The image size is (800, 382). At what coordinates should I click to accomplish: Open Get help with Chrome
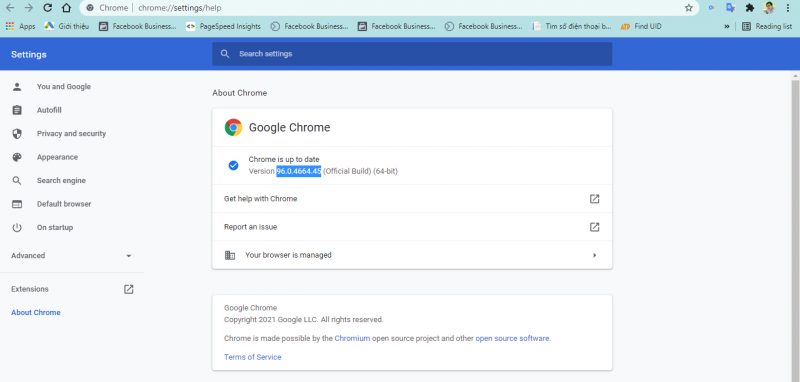pos(412,199)
